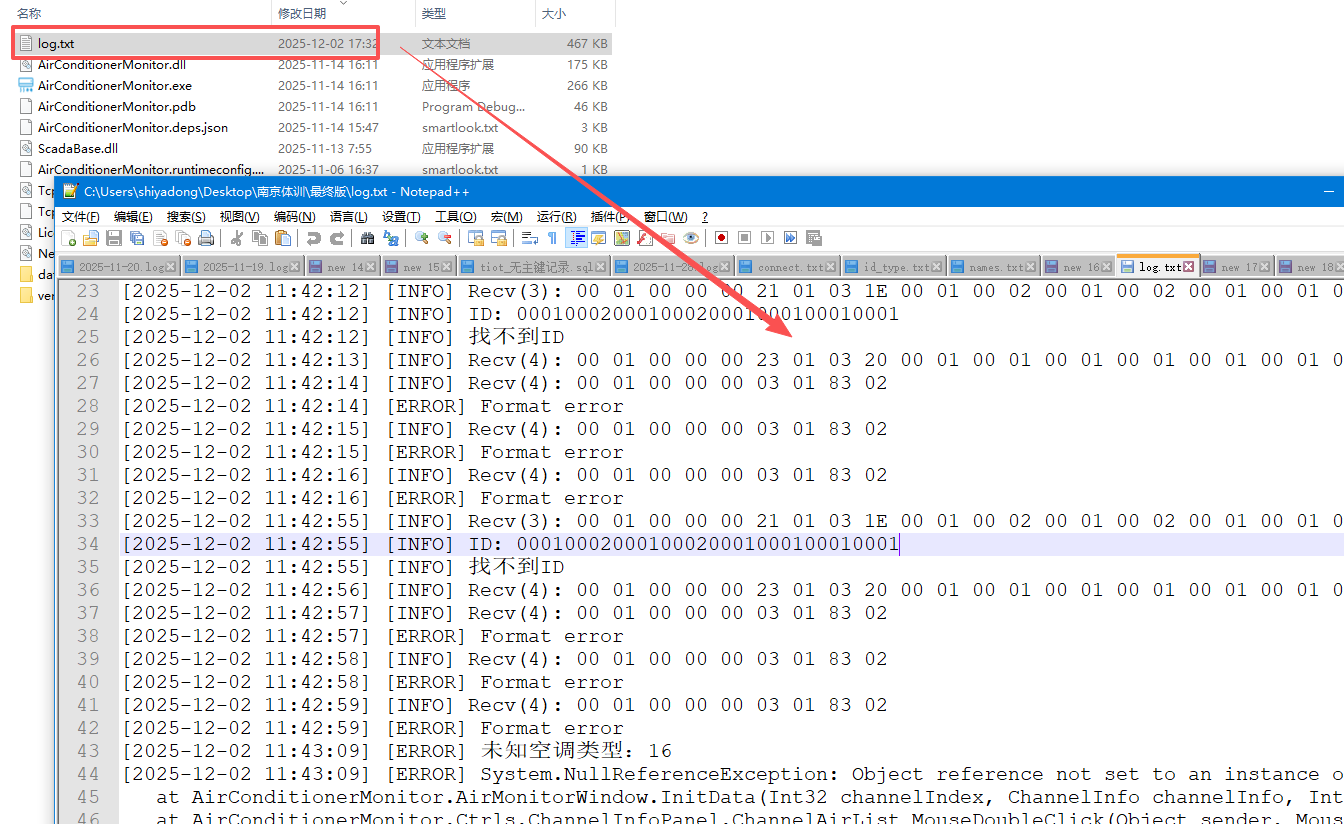
Task: Switch to the connect.txt tab
Action: (x=790, y=267)
